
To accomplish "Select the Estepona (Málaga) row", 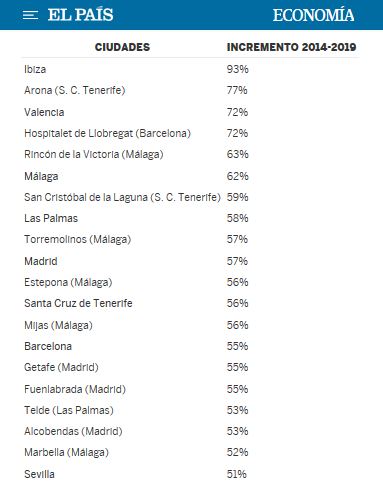I will tap(190, 282).
